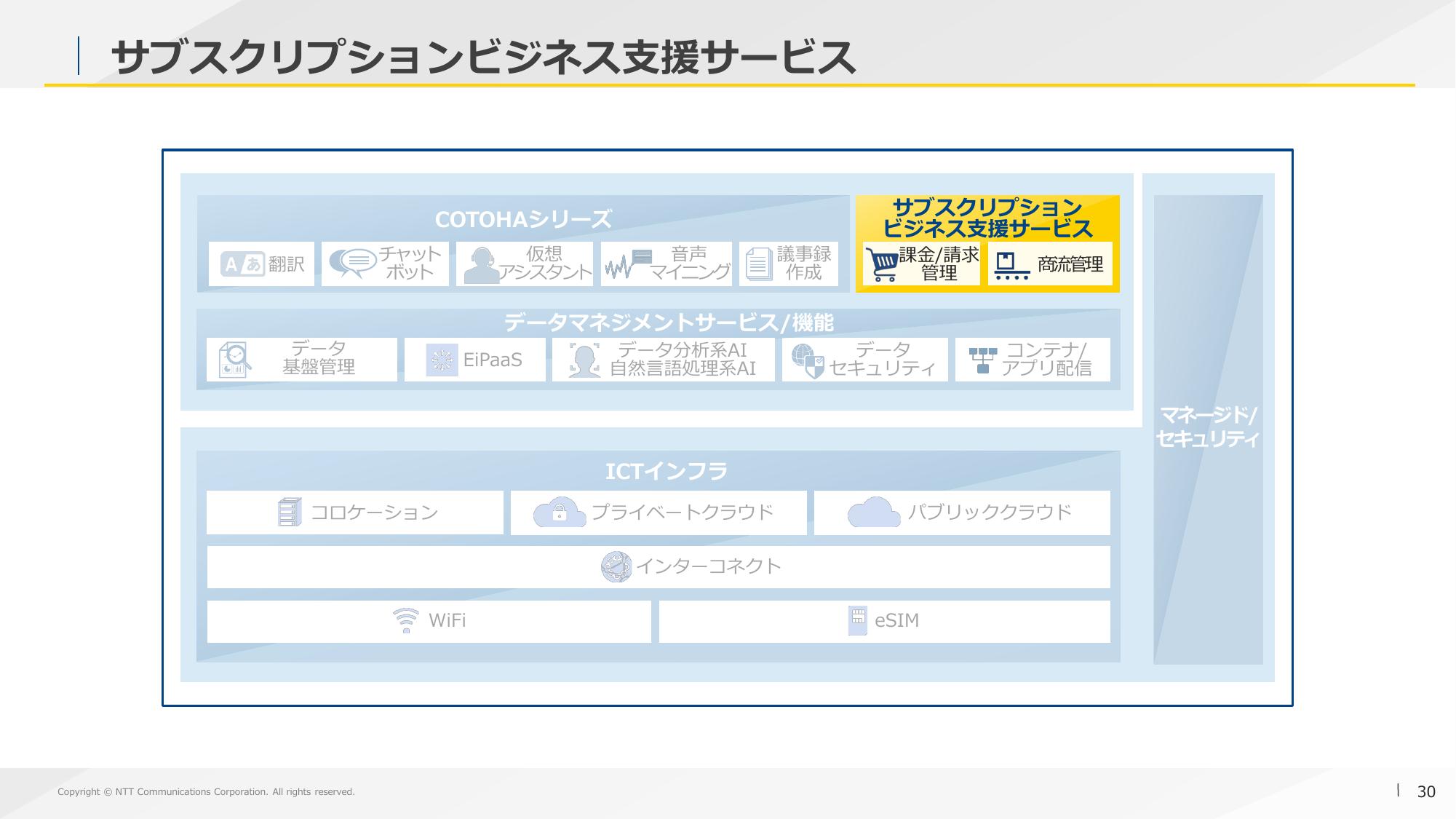Select the 翻訳 label

click(x=287, y=264)
